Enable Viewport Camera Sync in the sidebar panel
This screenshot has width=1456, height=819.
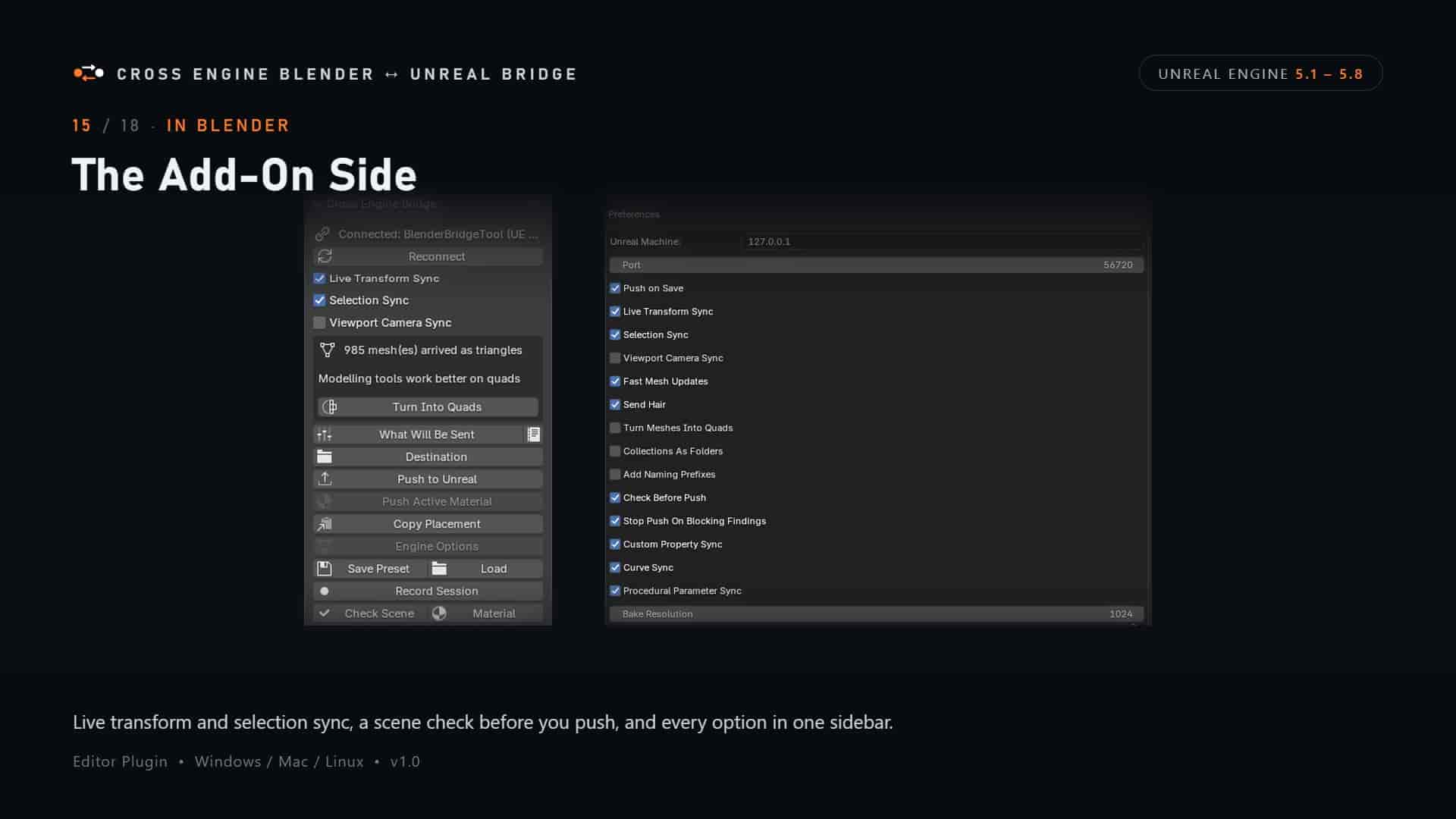click(x=319, y=322)
